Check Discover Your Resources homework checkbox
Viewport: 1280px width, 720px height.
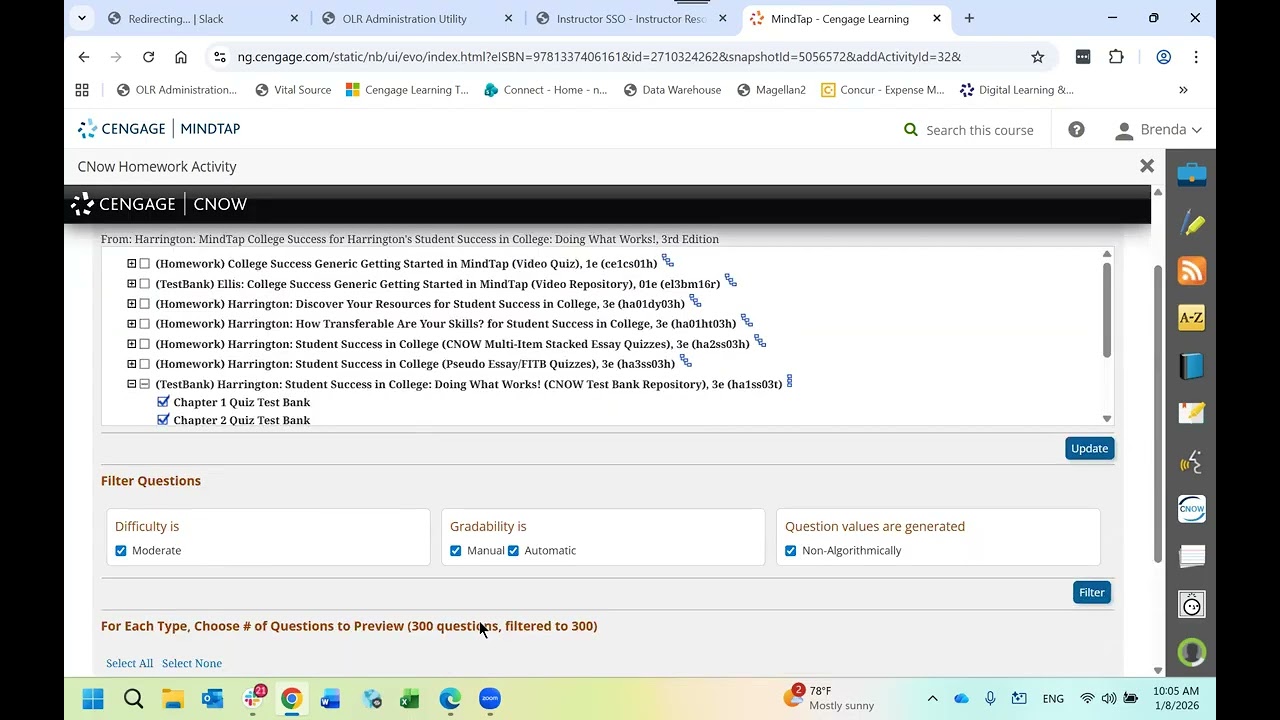[145, 304]
